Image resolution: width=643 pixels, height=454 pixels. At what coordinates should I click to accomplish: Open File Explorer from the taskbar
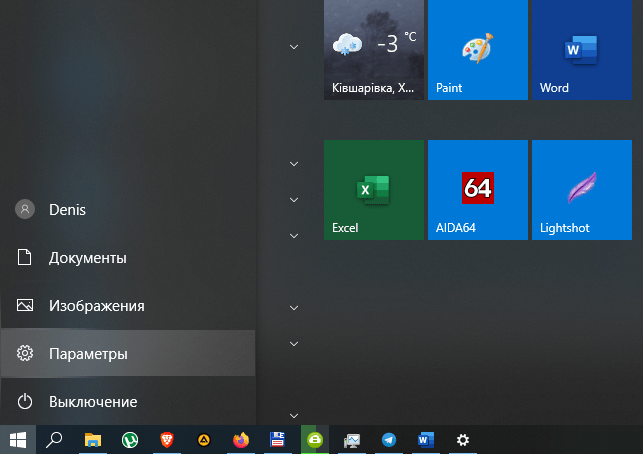tap(93, 440)
